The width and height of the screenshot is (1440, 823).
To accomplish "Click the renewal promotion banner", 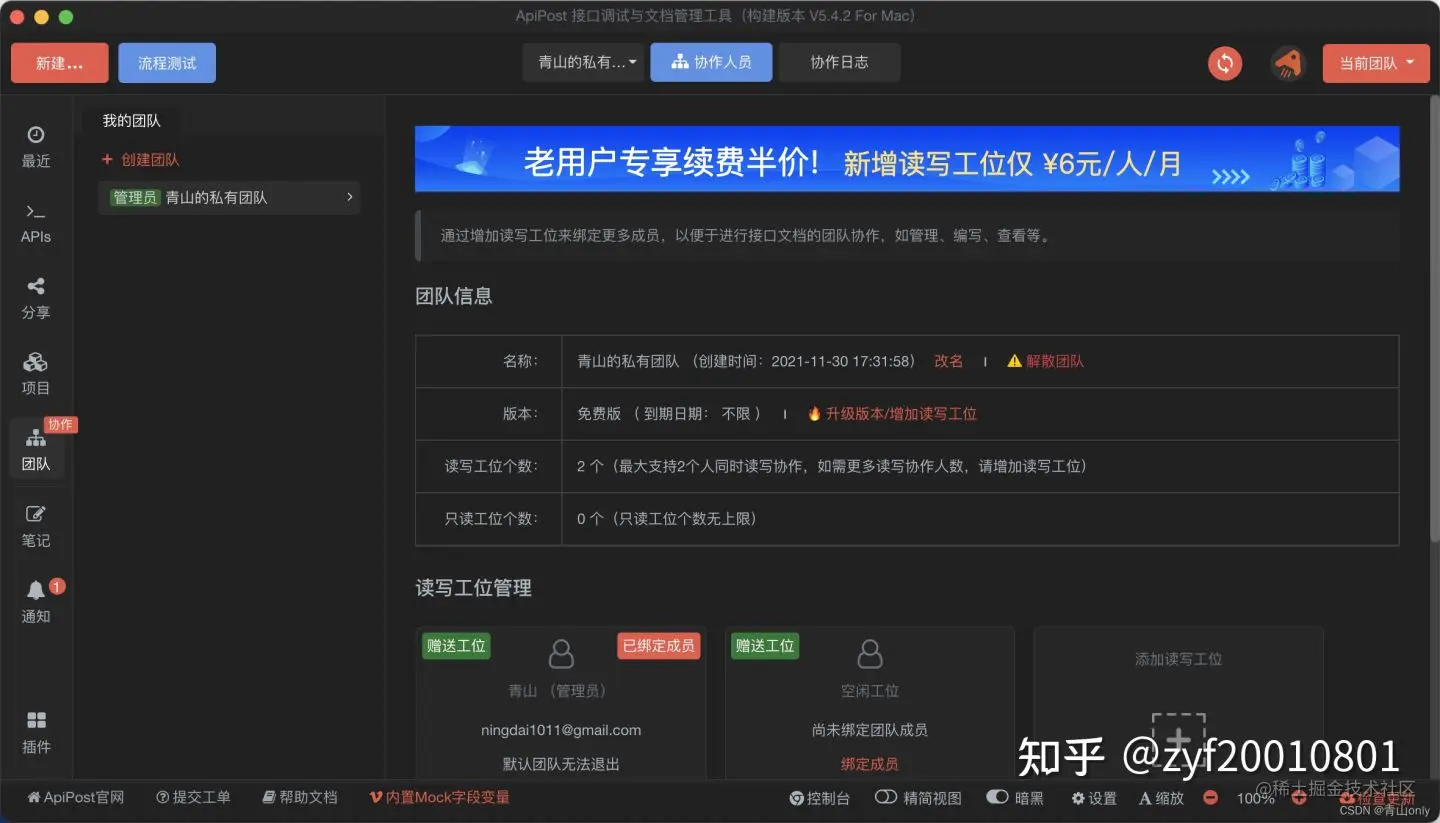I will click(907, 159).
